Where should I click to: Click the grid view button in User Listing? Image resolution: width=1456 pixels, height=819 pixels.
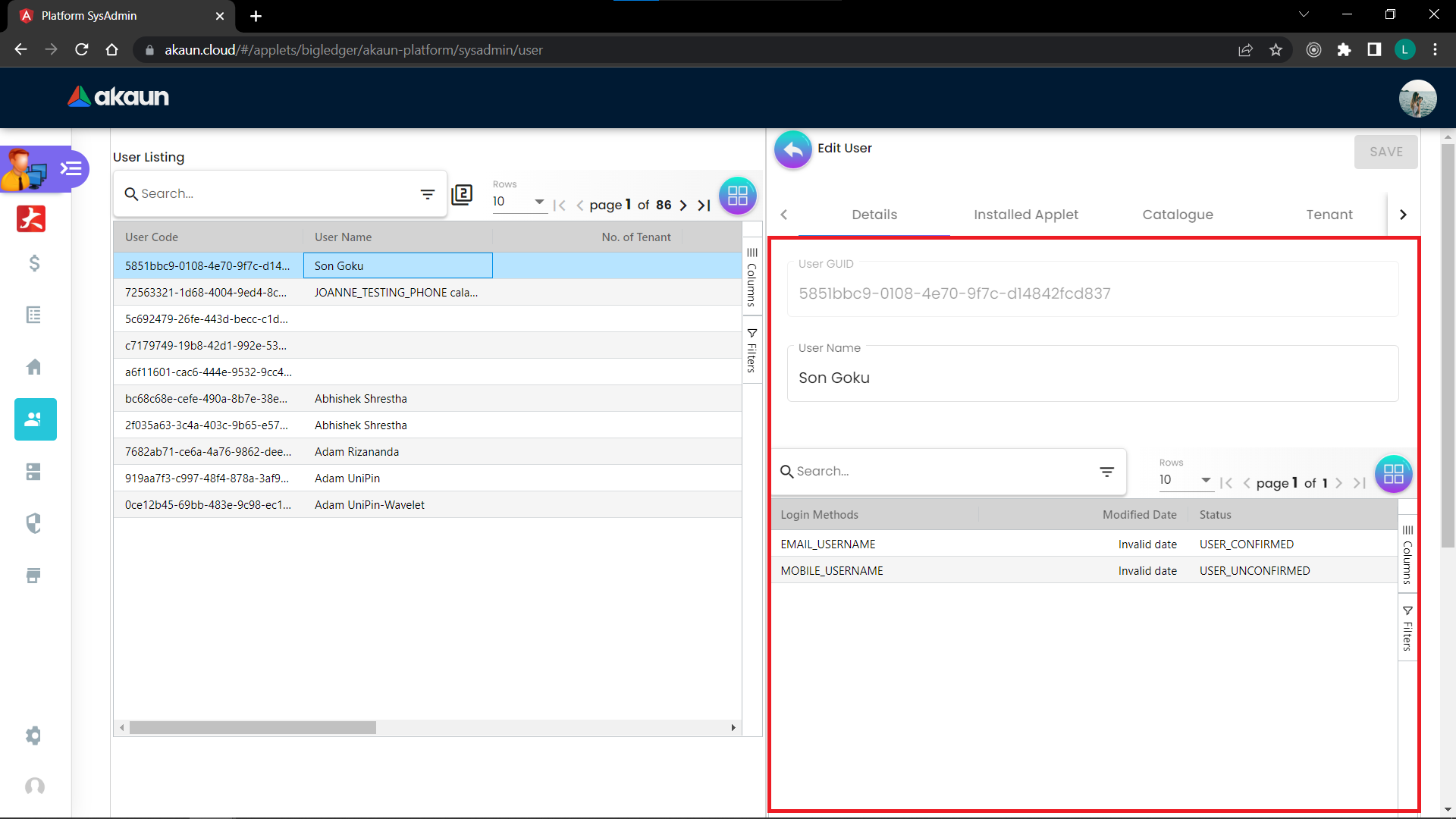pyautogui.click(x=737, y=196)
